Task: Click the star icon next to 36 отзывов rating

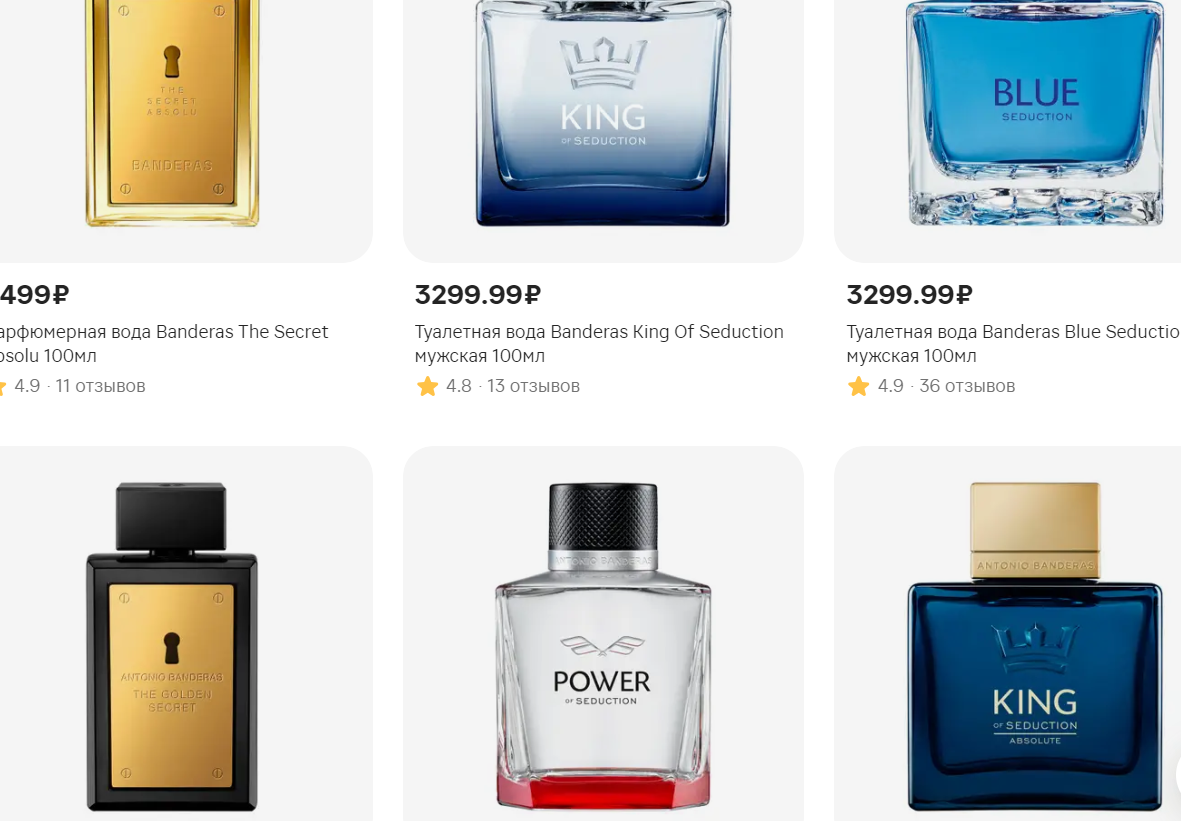Action: coord(859,386)
